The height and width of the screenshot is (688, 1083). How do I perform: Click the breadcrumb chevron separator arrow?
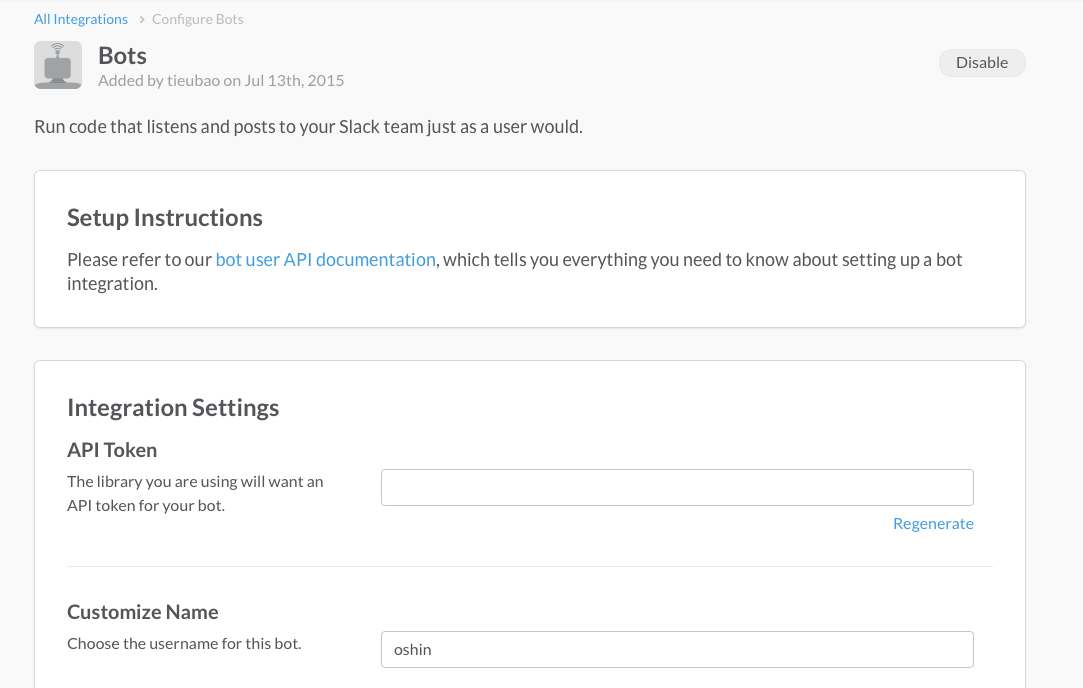(141, 19)
